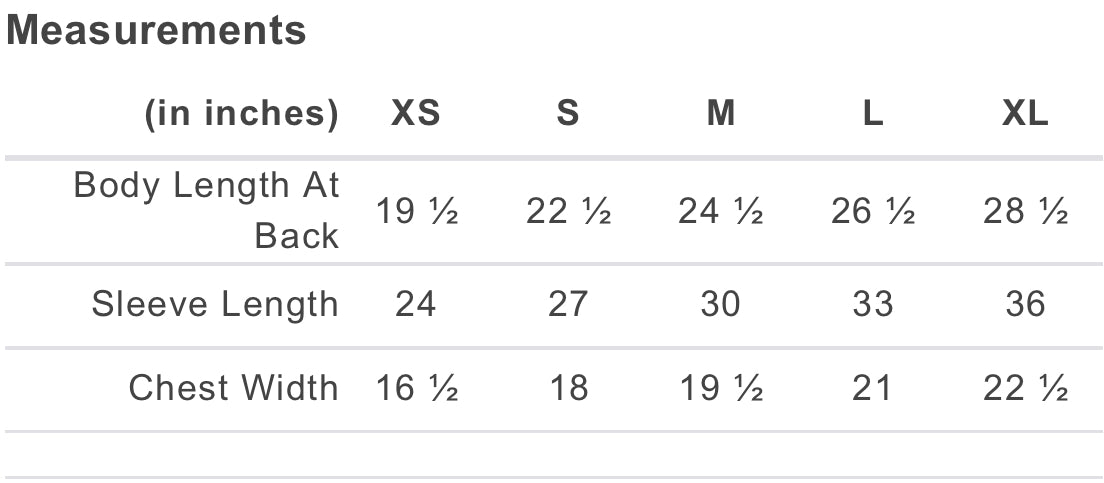Click the Measurements heading
The height and width of the screenshot is (483, 1104).
point(156,30)
